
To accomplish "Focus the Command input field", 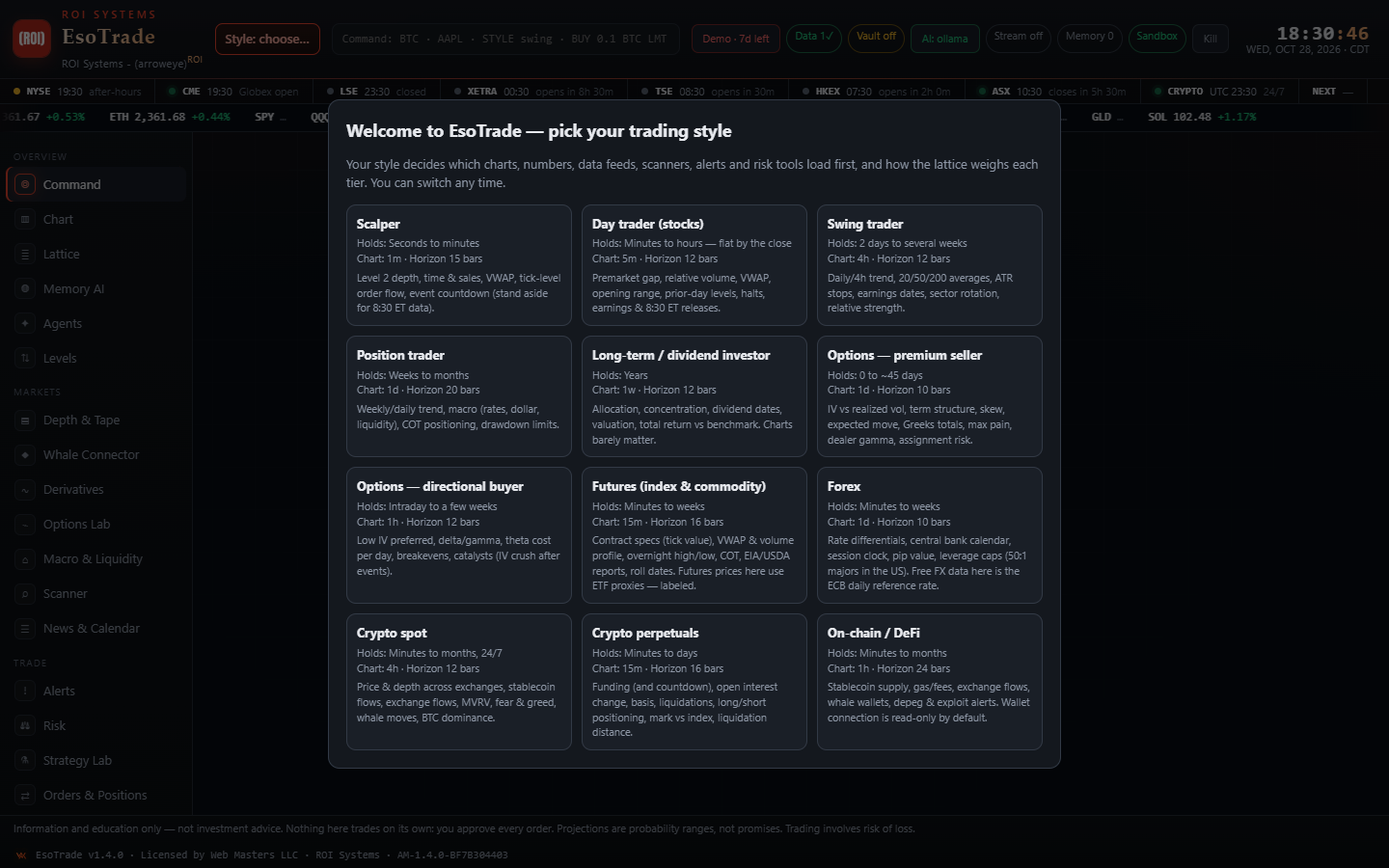I will coord(506,39).
